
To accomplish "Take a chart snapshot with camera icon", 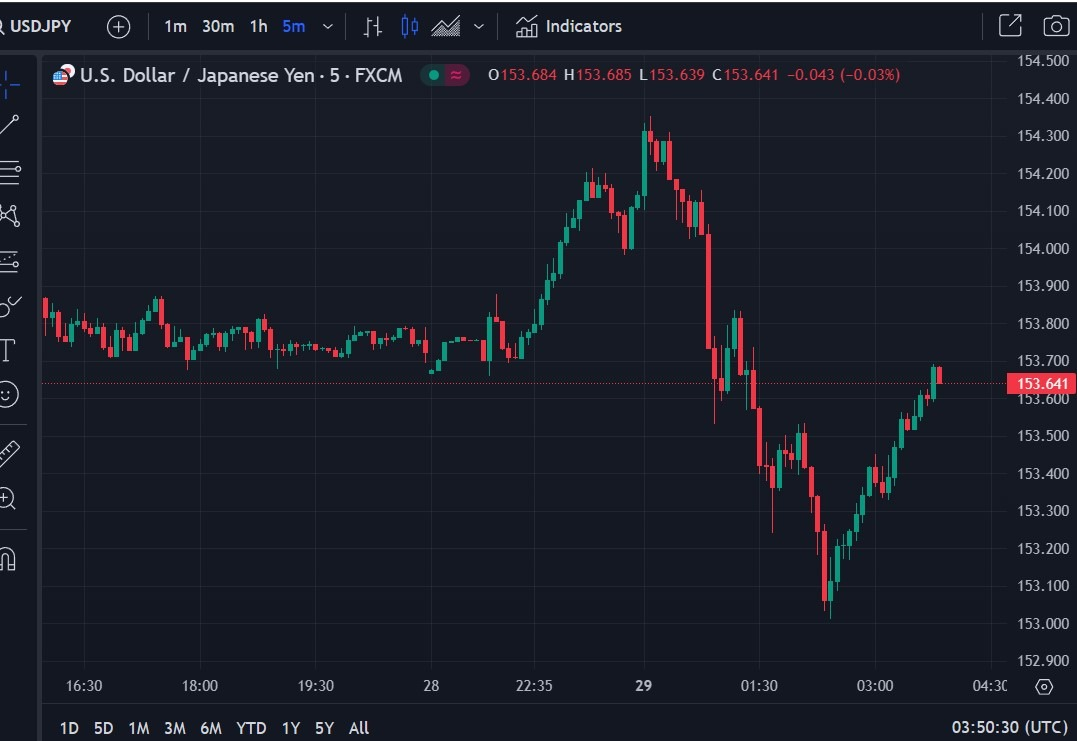I will pos(1056,26).
